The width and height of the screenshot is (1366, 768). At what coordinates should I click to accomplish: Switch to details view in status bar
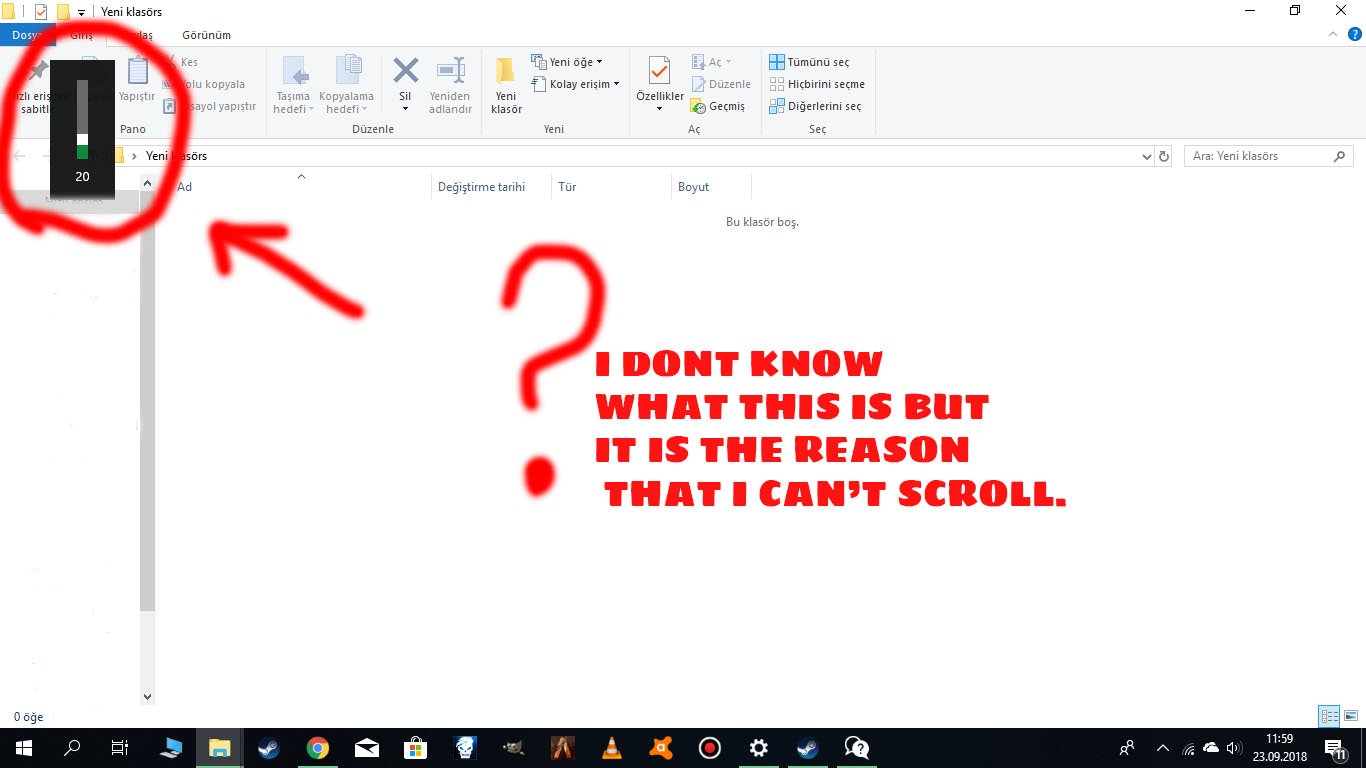tap(1329, 716)
